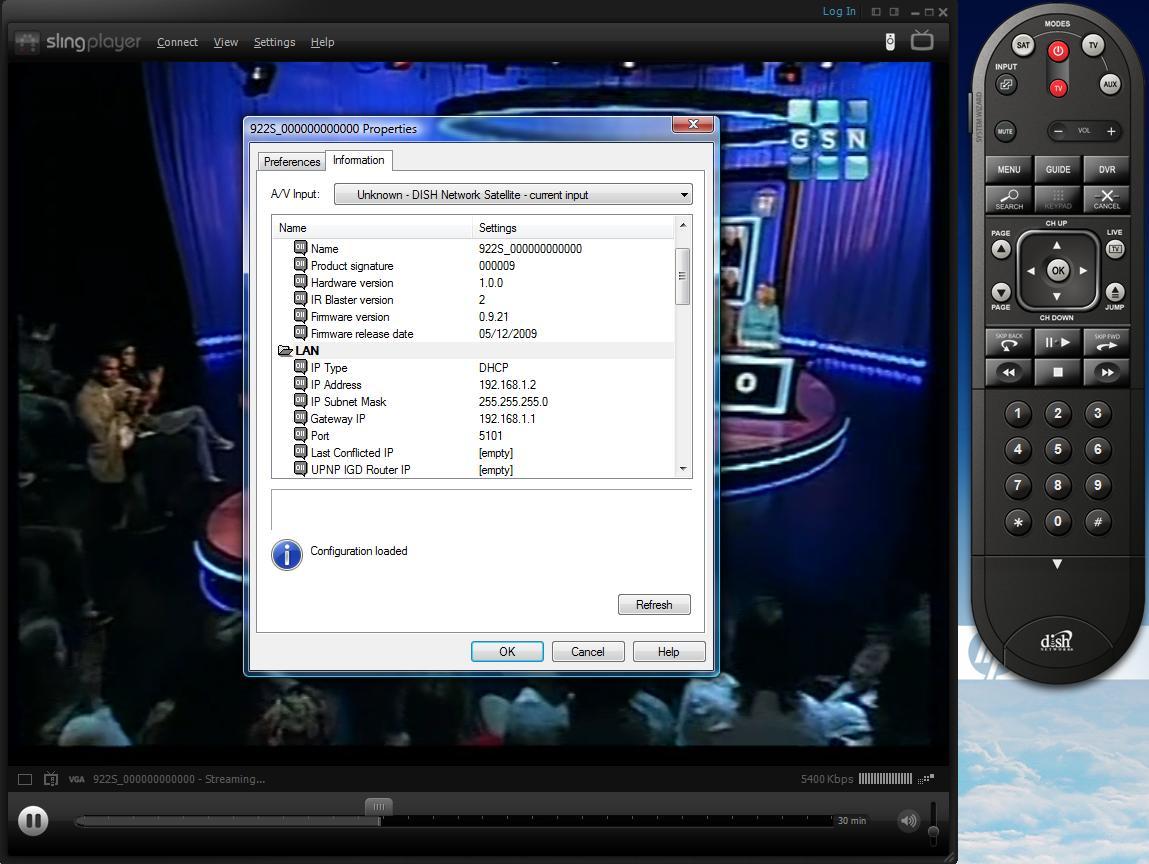Click the star key on remote keypad
The image size is (1149, 864).
1017,523
